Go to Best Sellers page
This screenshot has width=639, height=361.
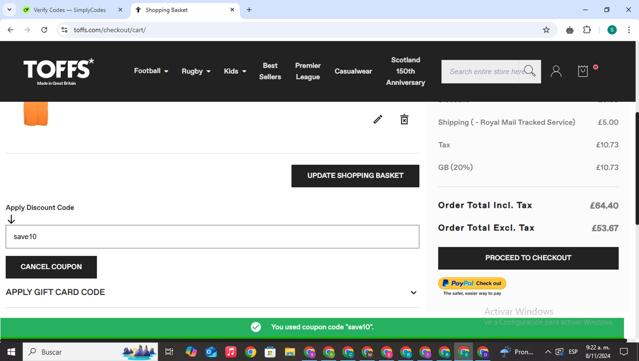tap(270, 71)
